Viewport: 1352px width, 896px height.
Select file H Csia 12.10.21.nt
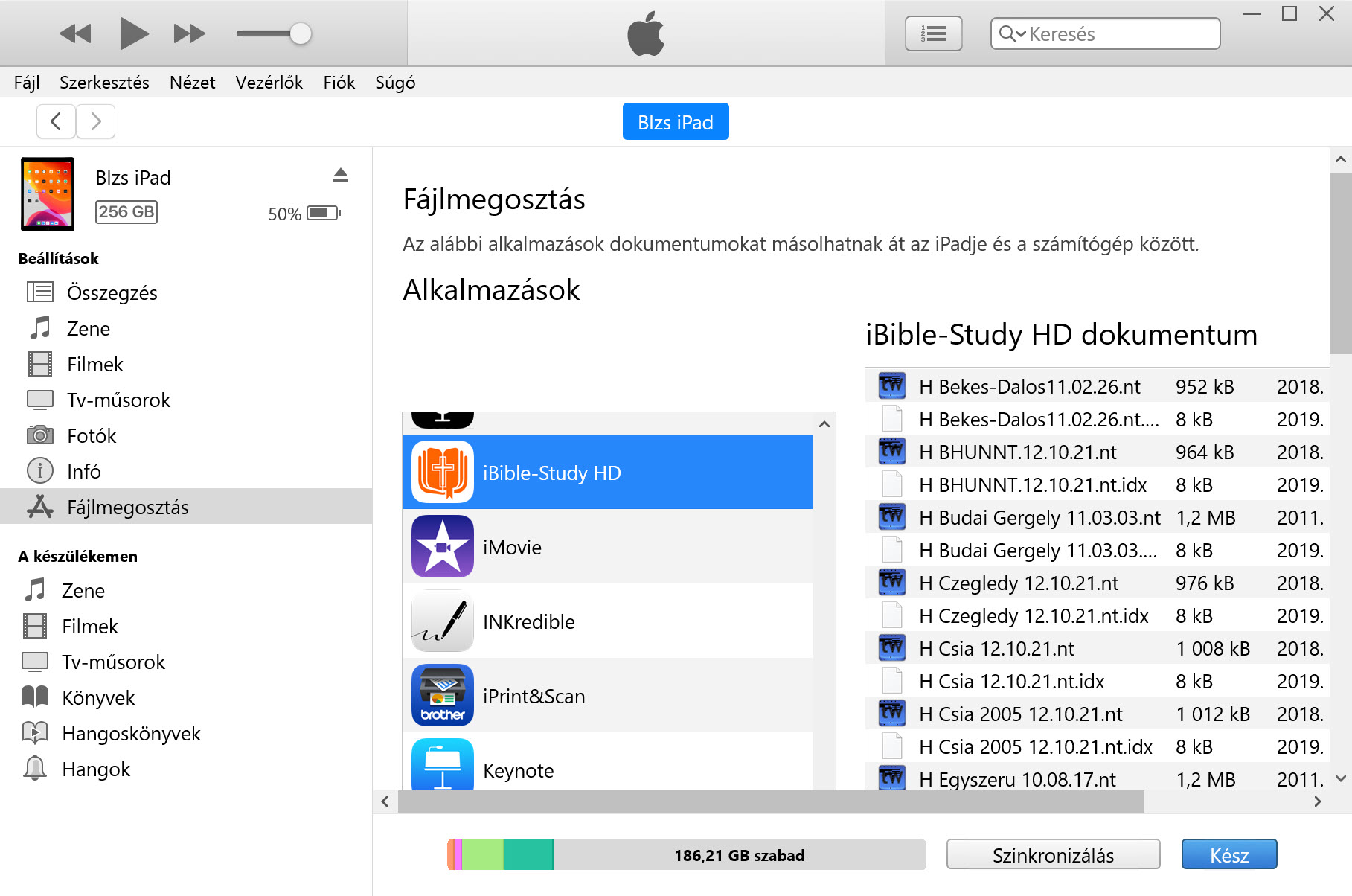coord(1097,648)
